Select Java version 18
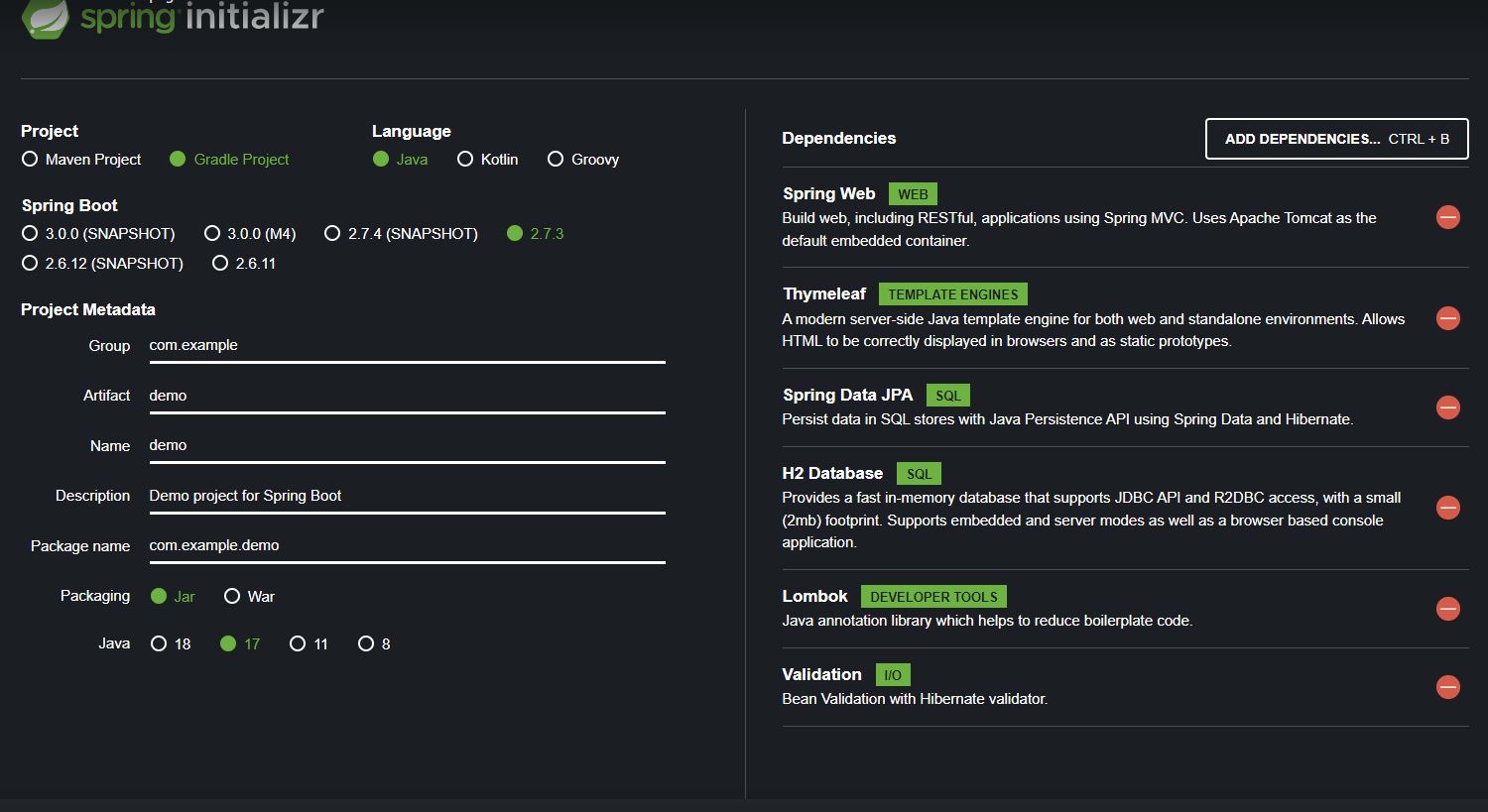Viewport: 1488px width, 812px height. tap(172, 644)
